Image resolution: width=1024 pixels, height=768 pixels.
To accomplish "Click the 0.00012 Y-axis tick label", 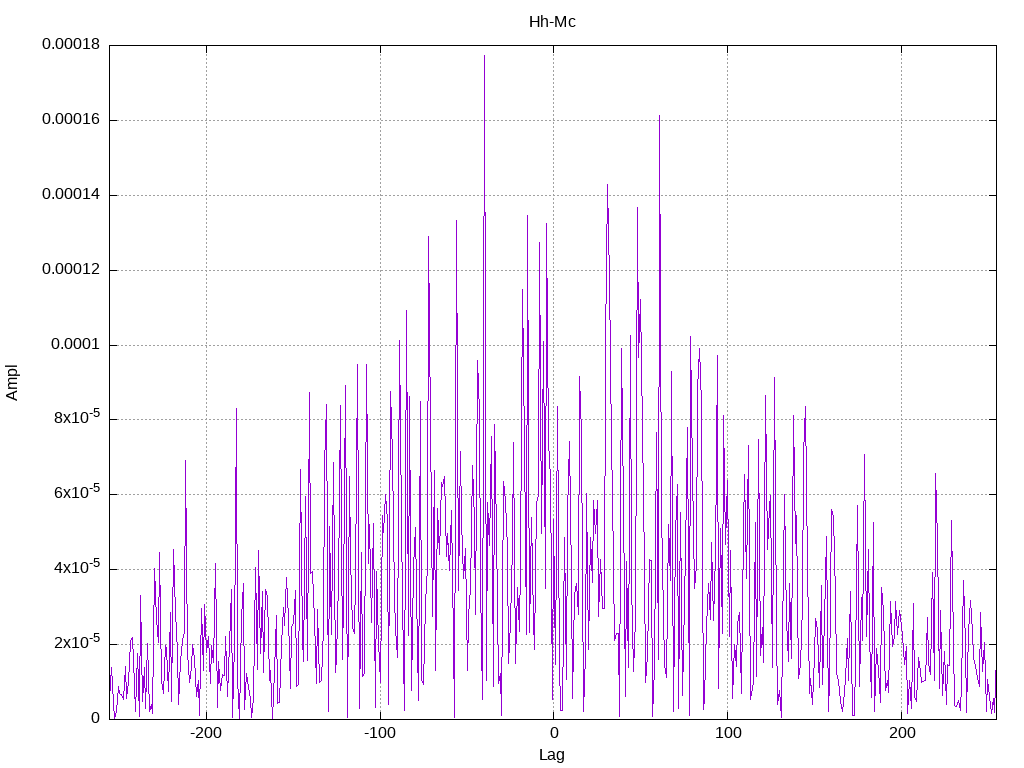I will coord(71,270).
